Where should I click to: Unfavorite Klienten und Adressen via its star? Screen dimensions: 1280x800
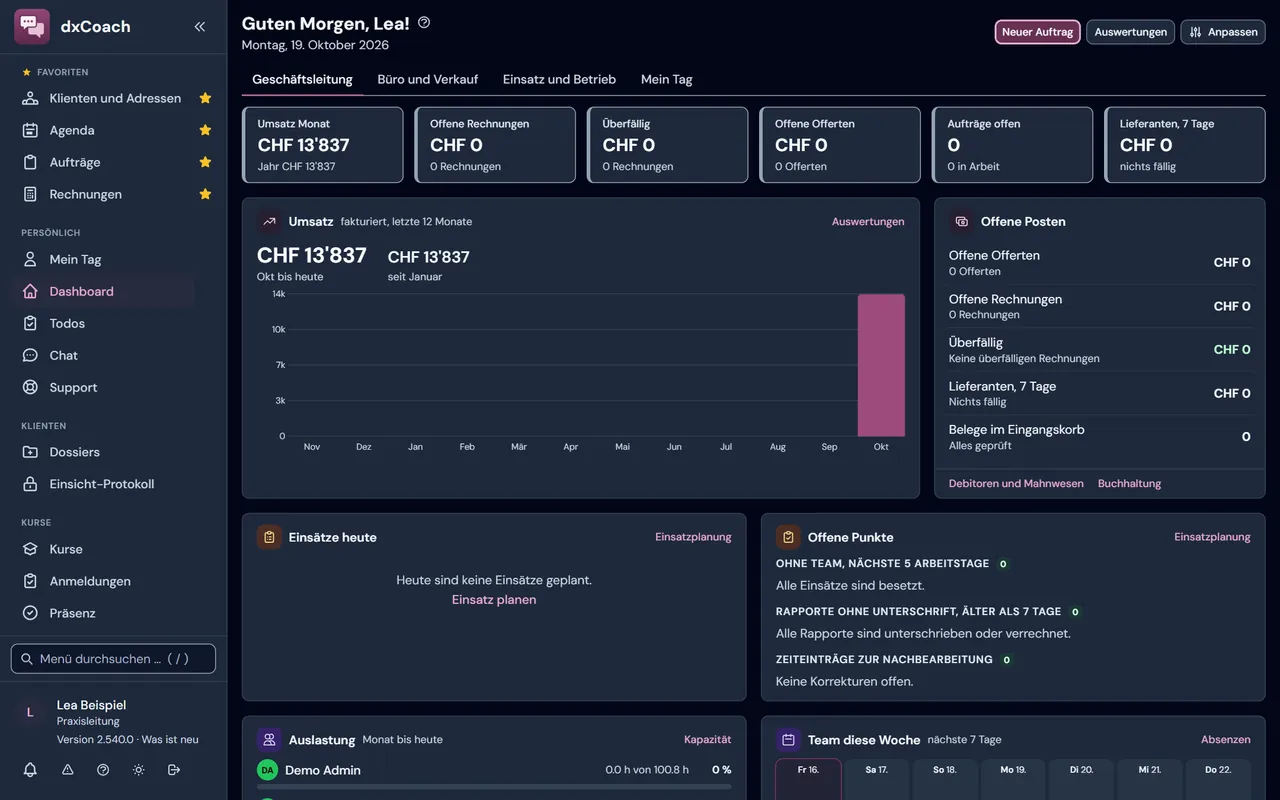tap(205, 98)
